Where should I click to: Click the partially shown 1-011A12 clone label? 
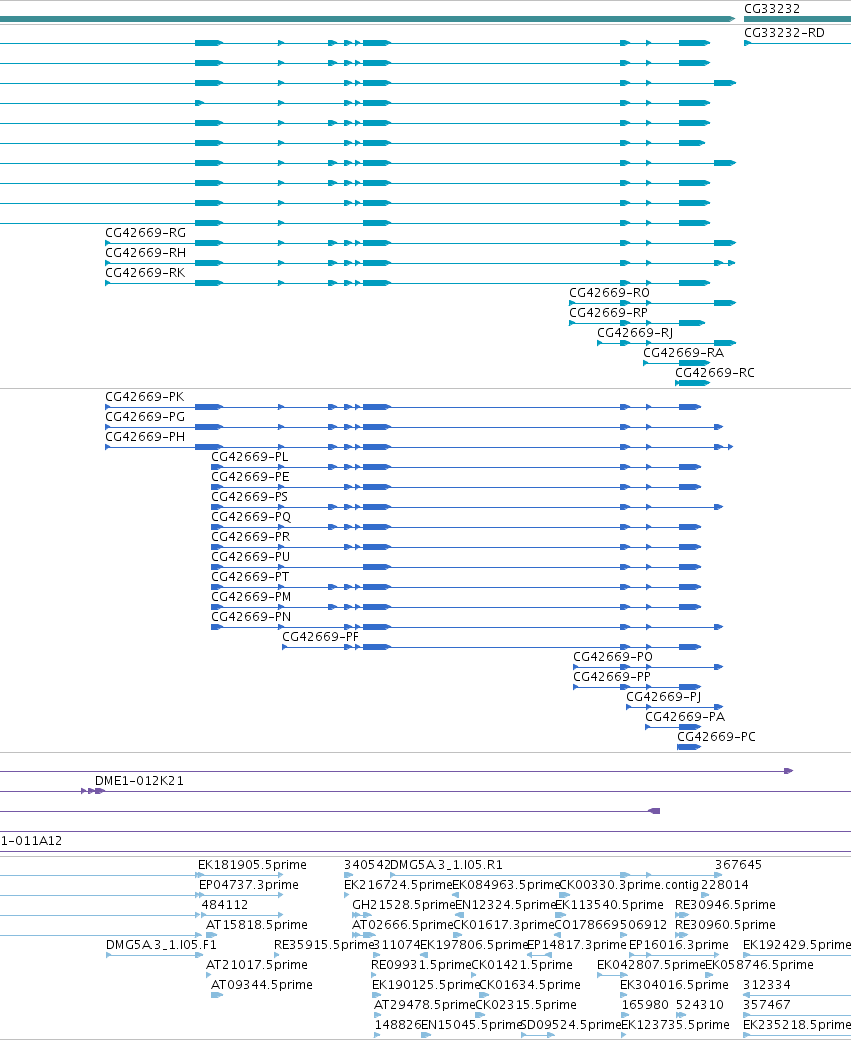click(x=31, y=841)
